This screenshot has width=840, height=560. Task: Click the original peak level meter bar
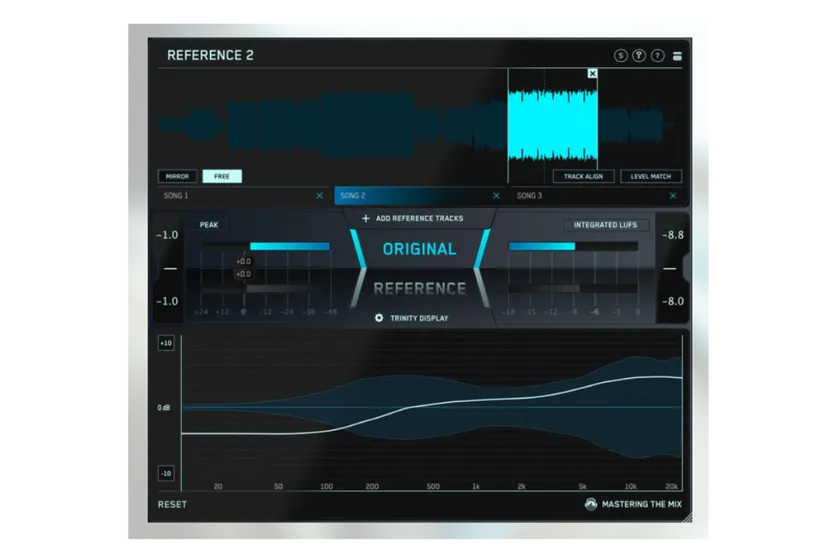point(265,247)
